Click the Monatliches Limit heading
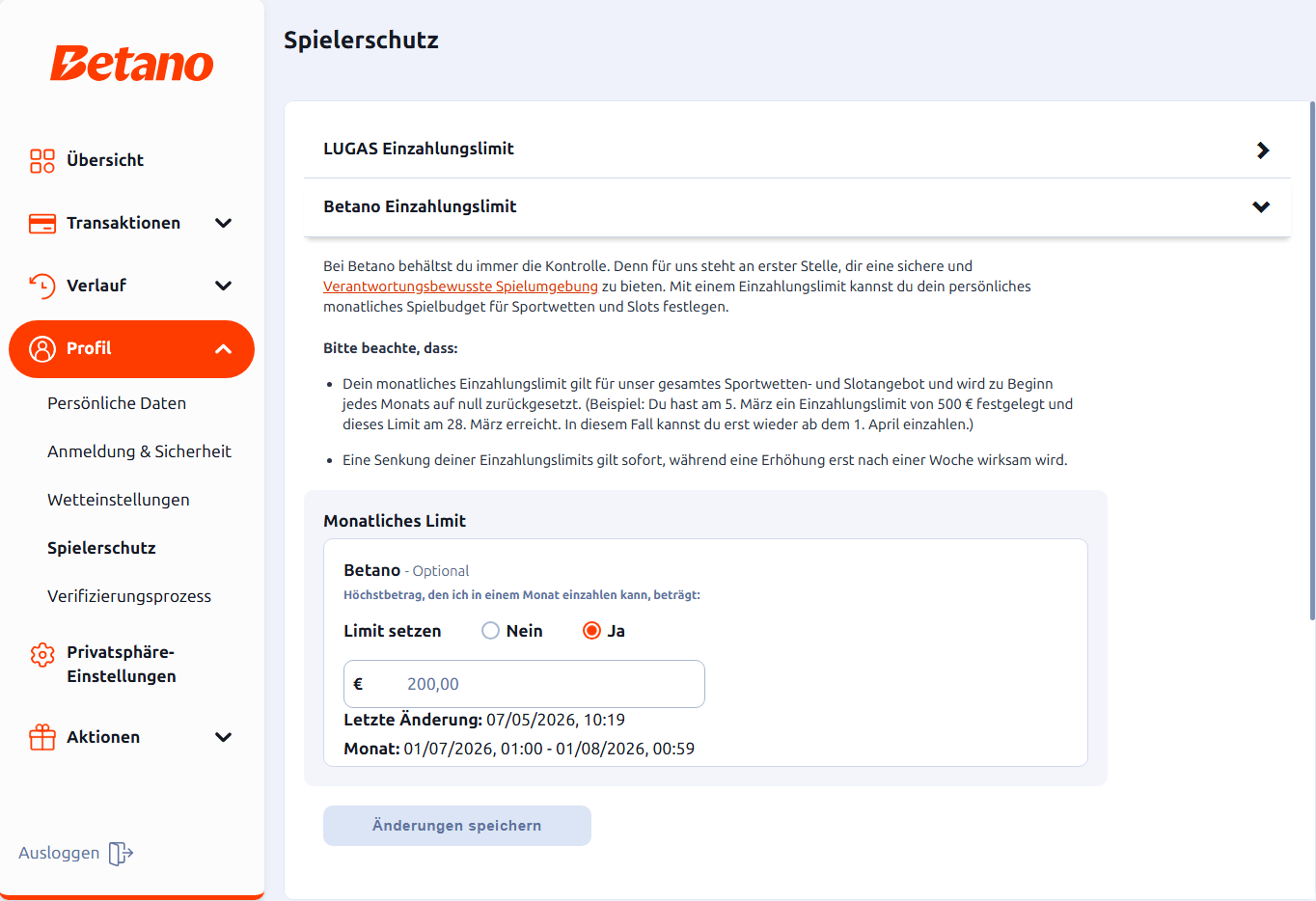1316x901 pixels. point(395,521)
